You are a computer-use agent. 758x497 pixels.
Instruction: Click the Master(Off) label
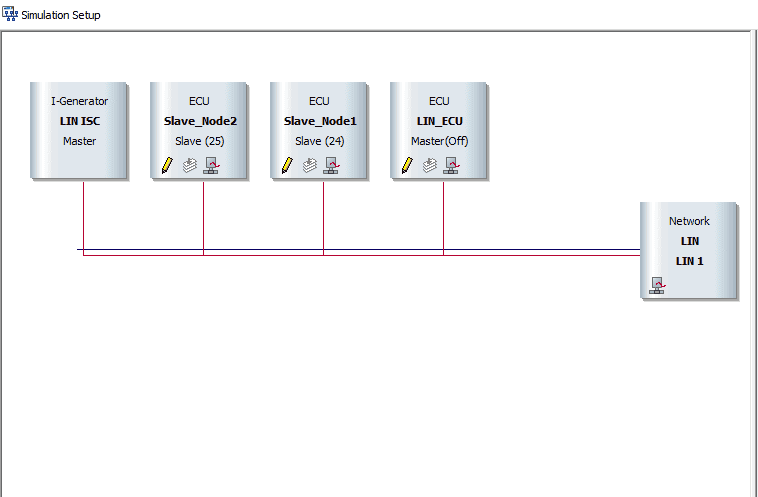439,141
